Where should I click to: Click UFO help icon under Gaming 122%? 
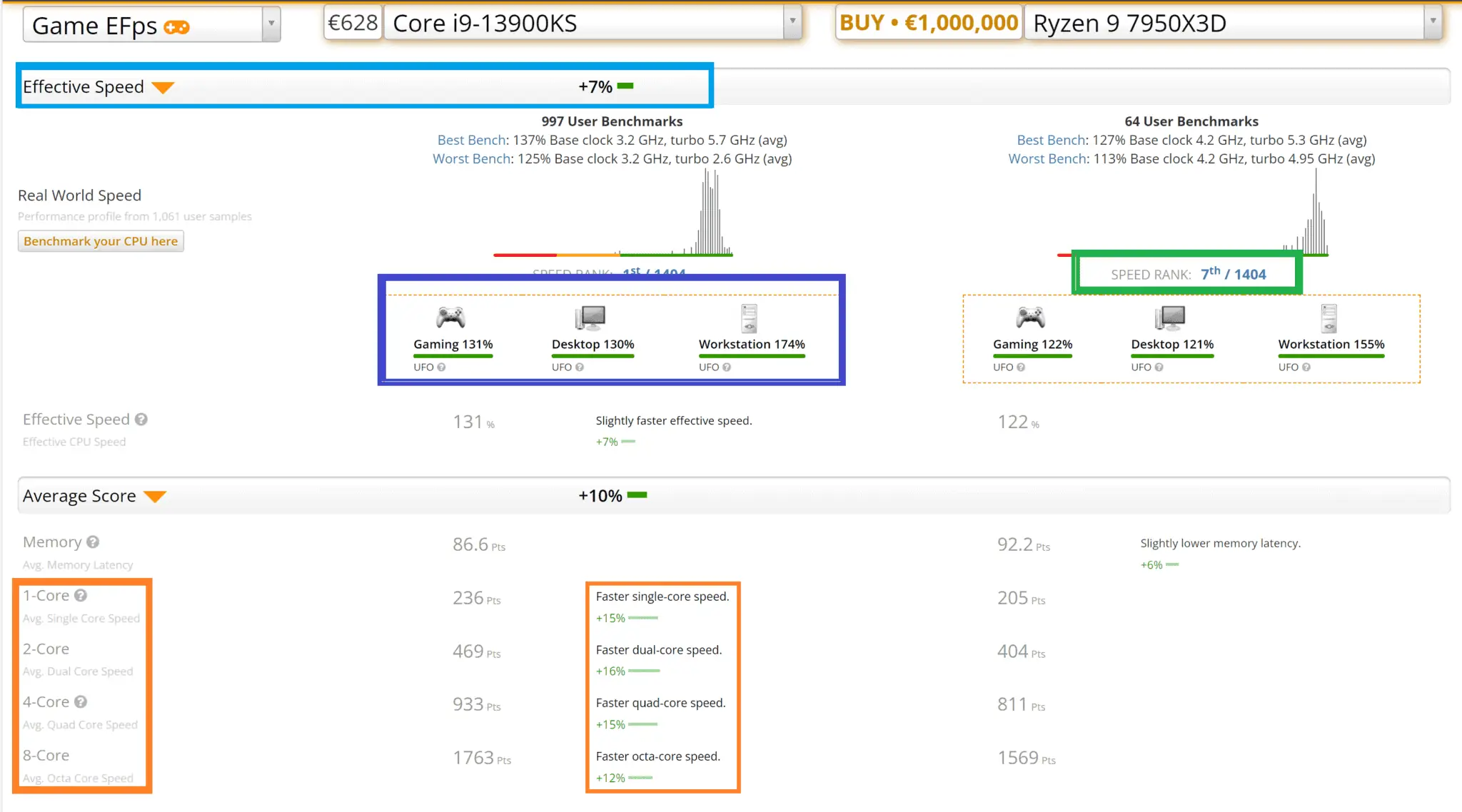click(x=1021, y=367)
